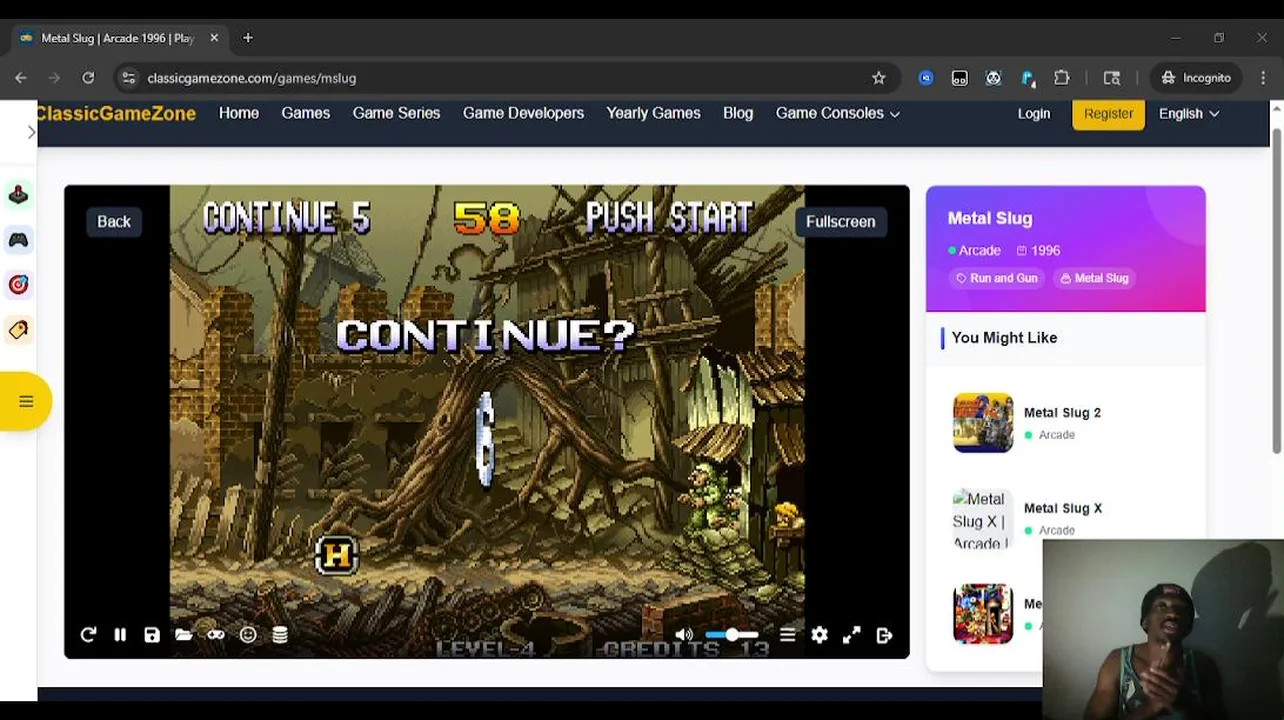Click the Metal Slug series tag

pos(1094,278)
